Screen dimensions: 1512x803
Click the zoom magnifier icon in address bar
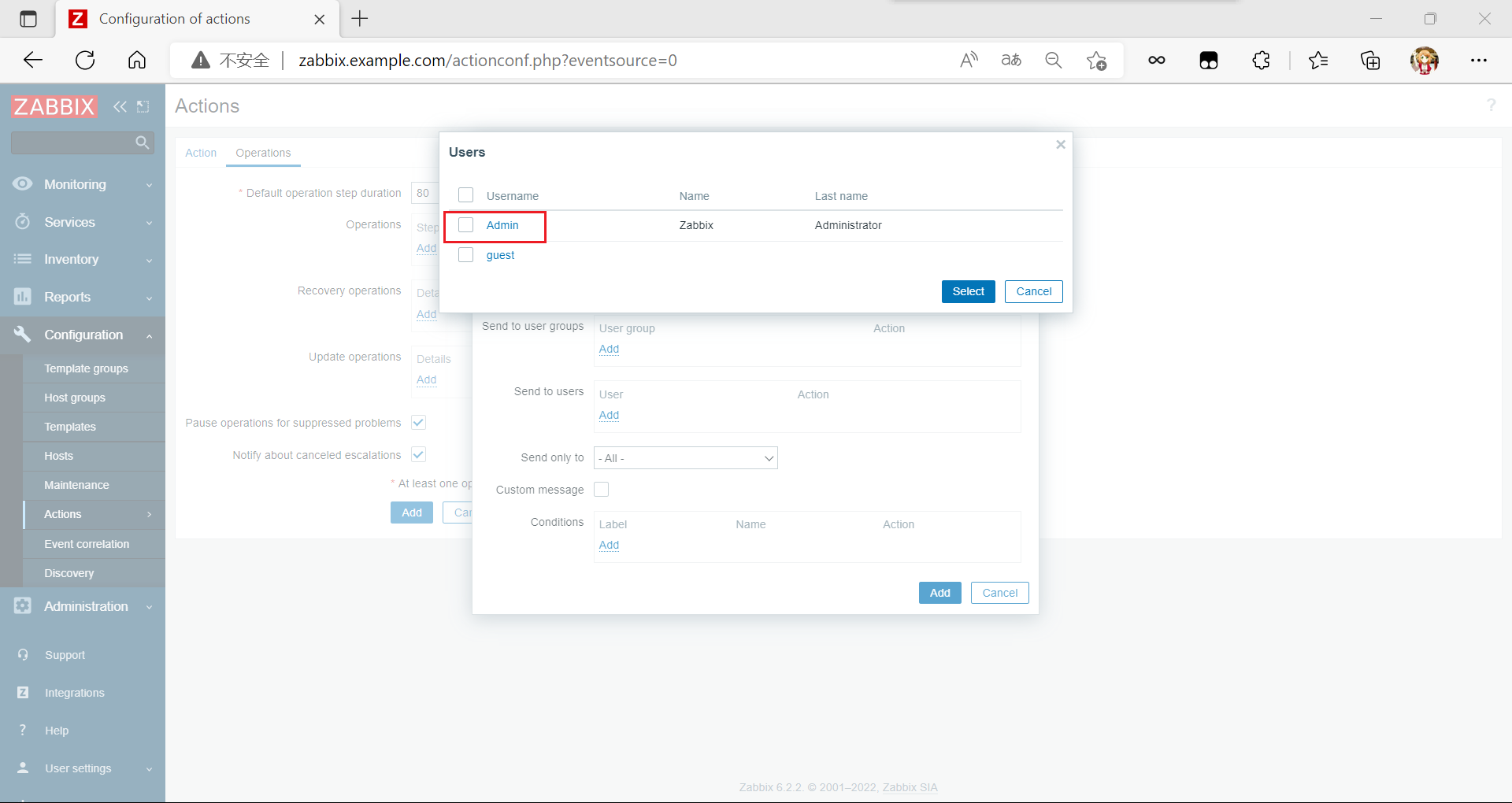[1053, 60]
